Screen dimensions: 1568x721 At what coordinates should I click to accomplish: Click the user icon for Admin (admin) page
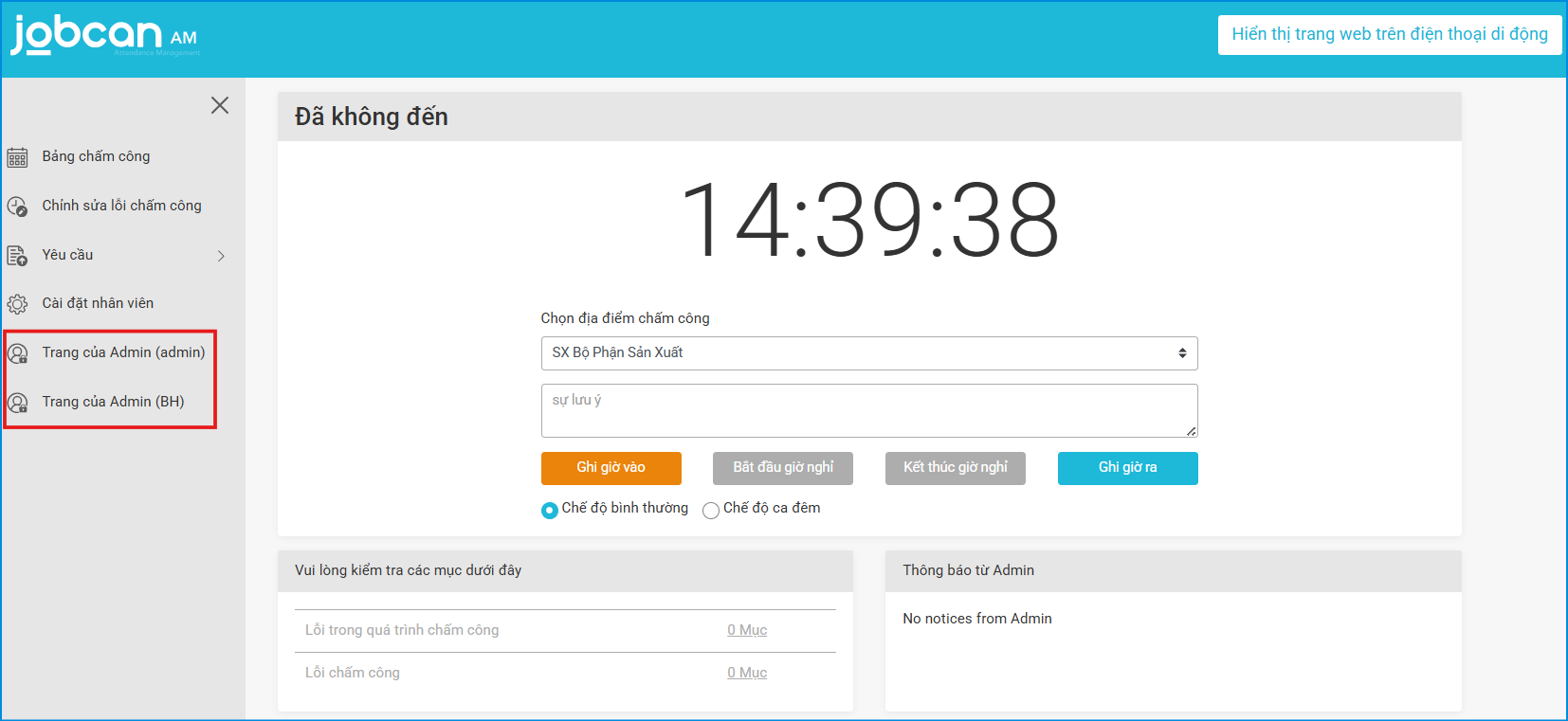[x=17, y=353]
